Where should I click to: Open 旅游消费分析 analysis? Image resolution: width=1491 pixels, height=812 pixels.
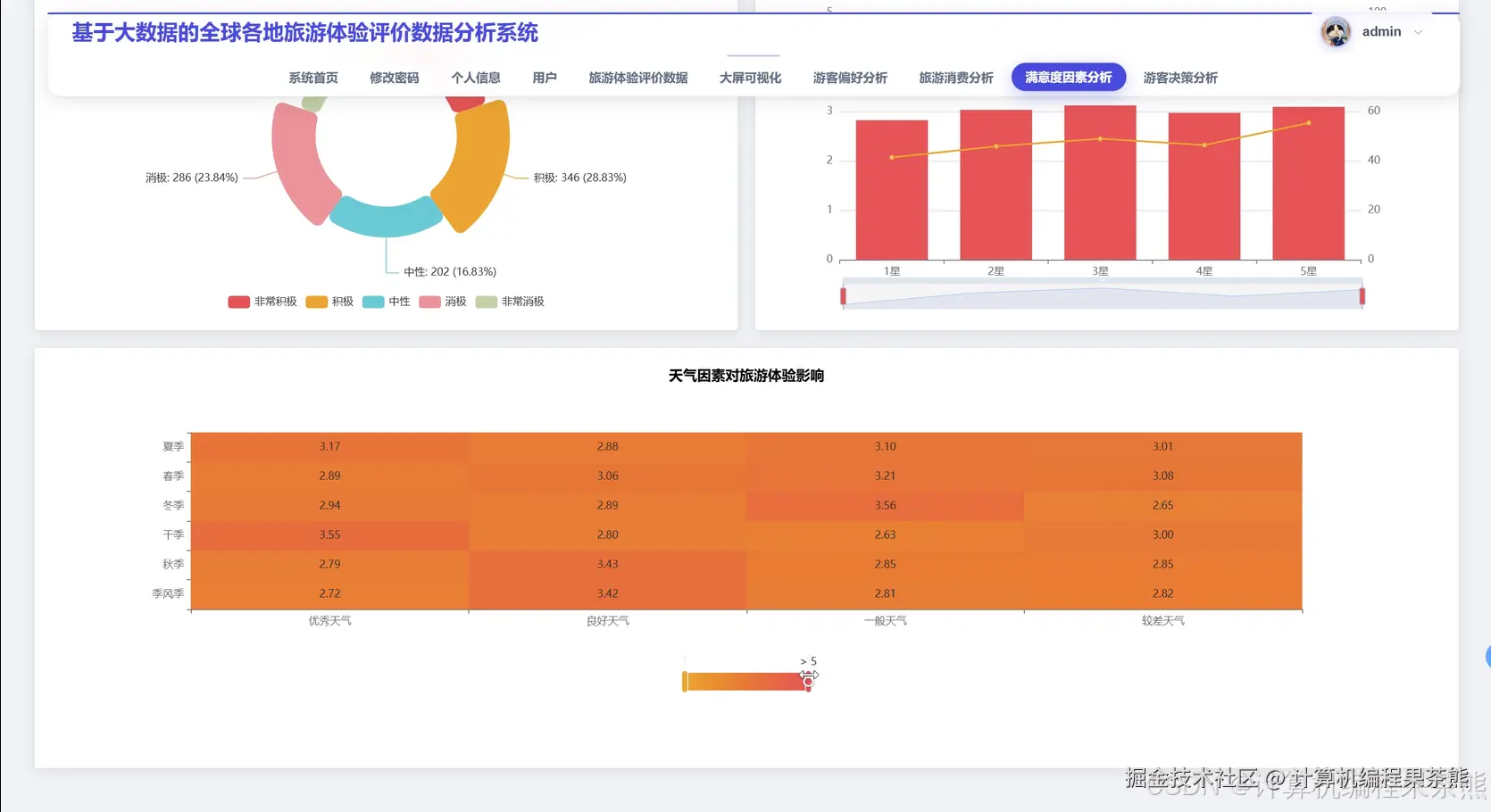[x=955, y=78]
